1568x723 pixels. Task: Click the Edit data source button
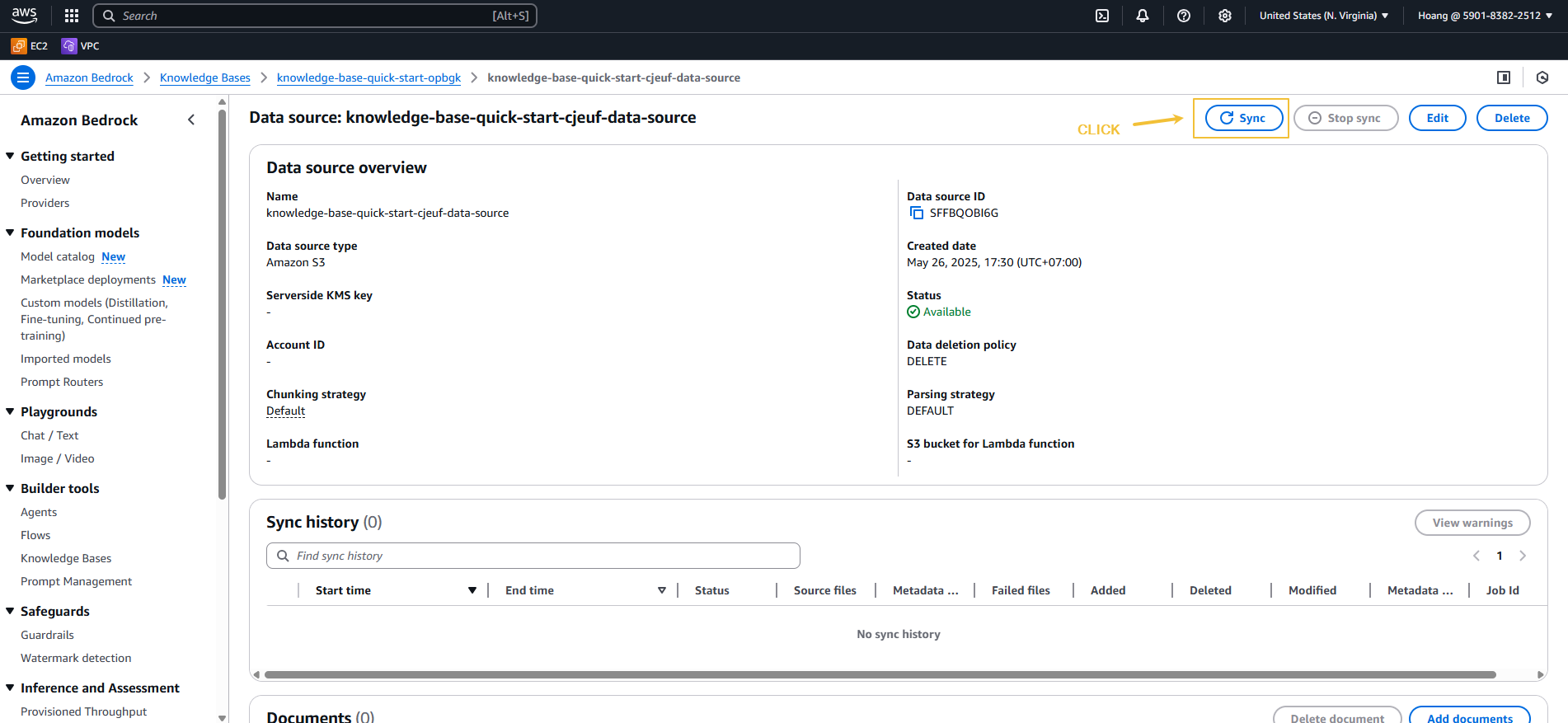(x=1437, y=118)
